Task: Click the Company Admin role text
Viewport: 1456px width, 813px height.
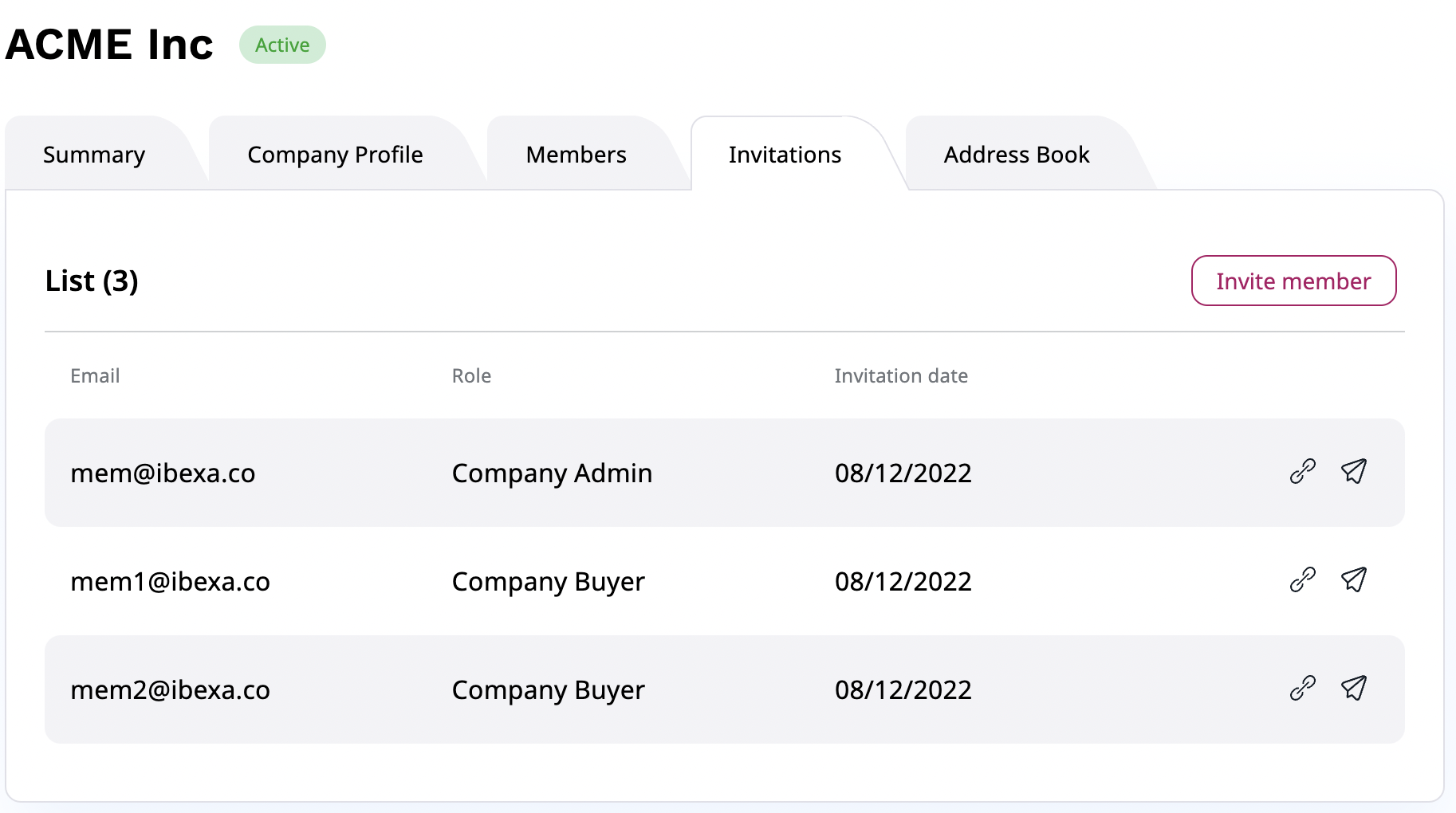Action: [x=552, y=472]
